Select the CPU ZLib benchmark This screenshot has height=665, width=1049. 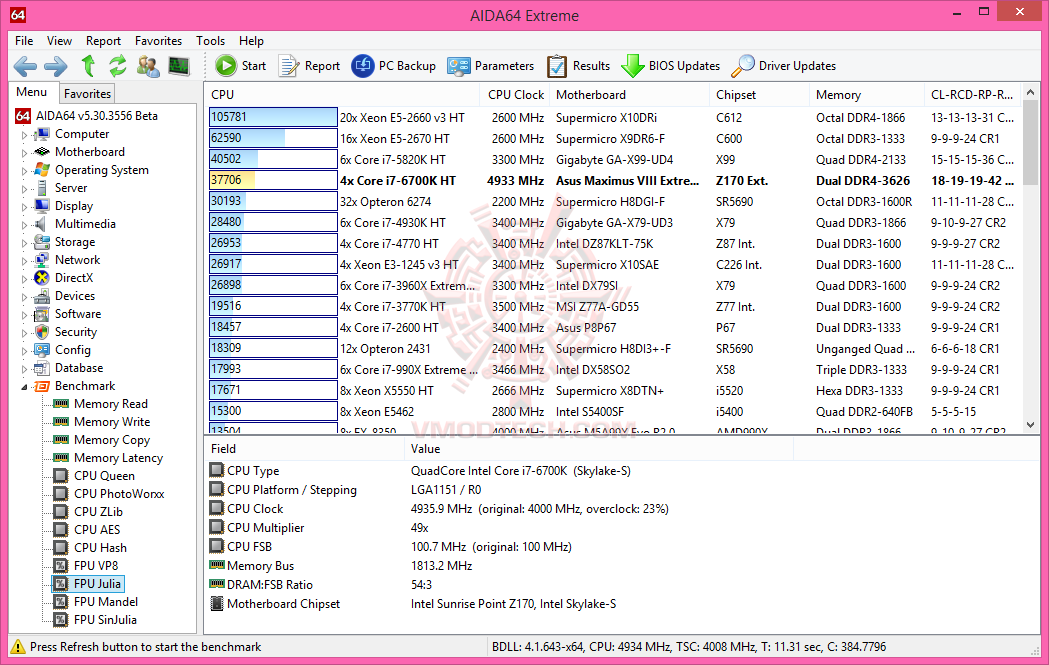[98, 512]
